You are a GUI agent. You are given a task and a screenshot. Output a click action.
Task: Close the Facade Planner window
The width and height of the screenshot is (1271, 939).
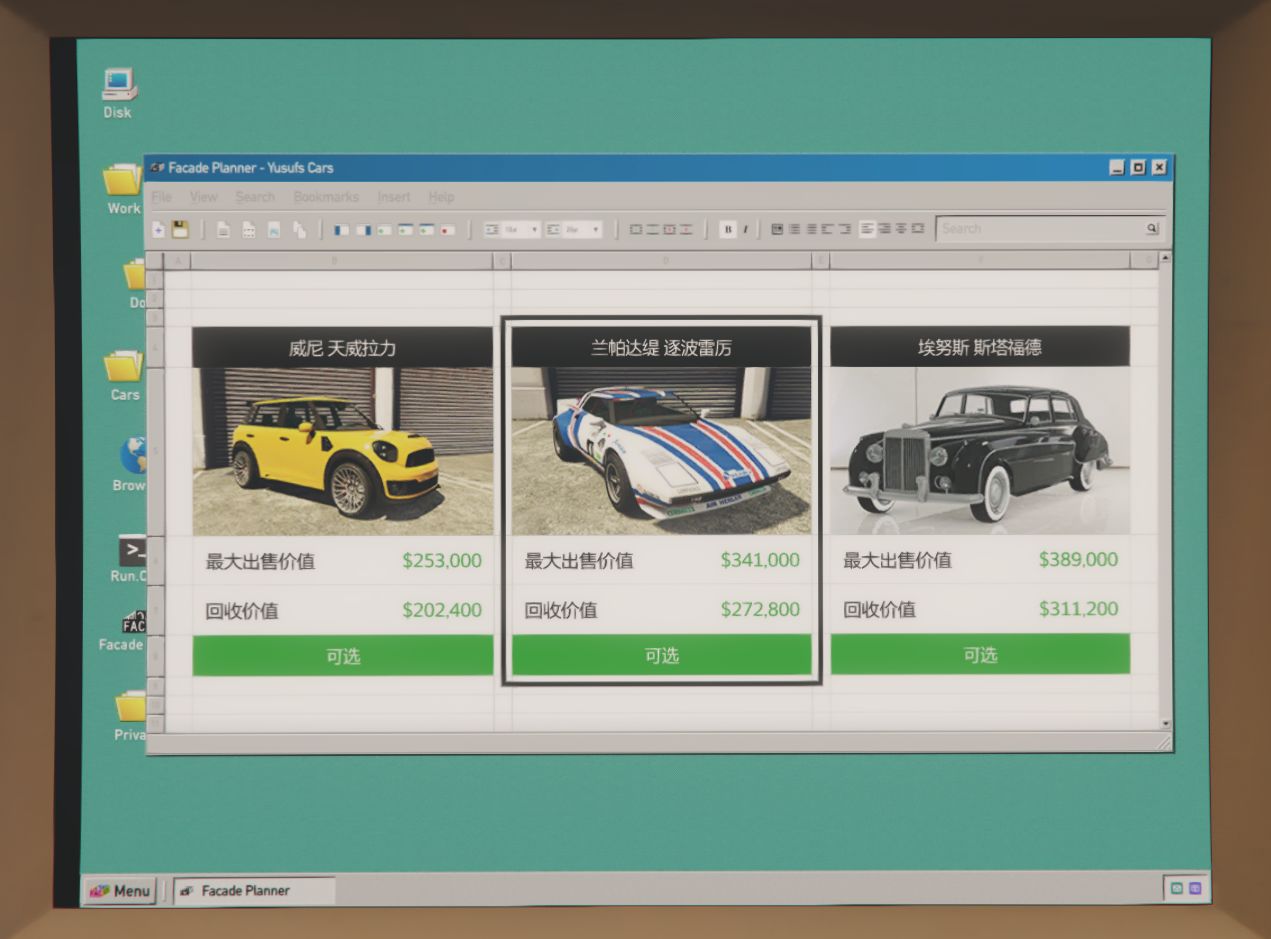pyautogui.click(x=1159, y=168)
